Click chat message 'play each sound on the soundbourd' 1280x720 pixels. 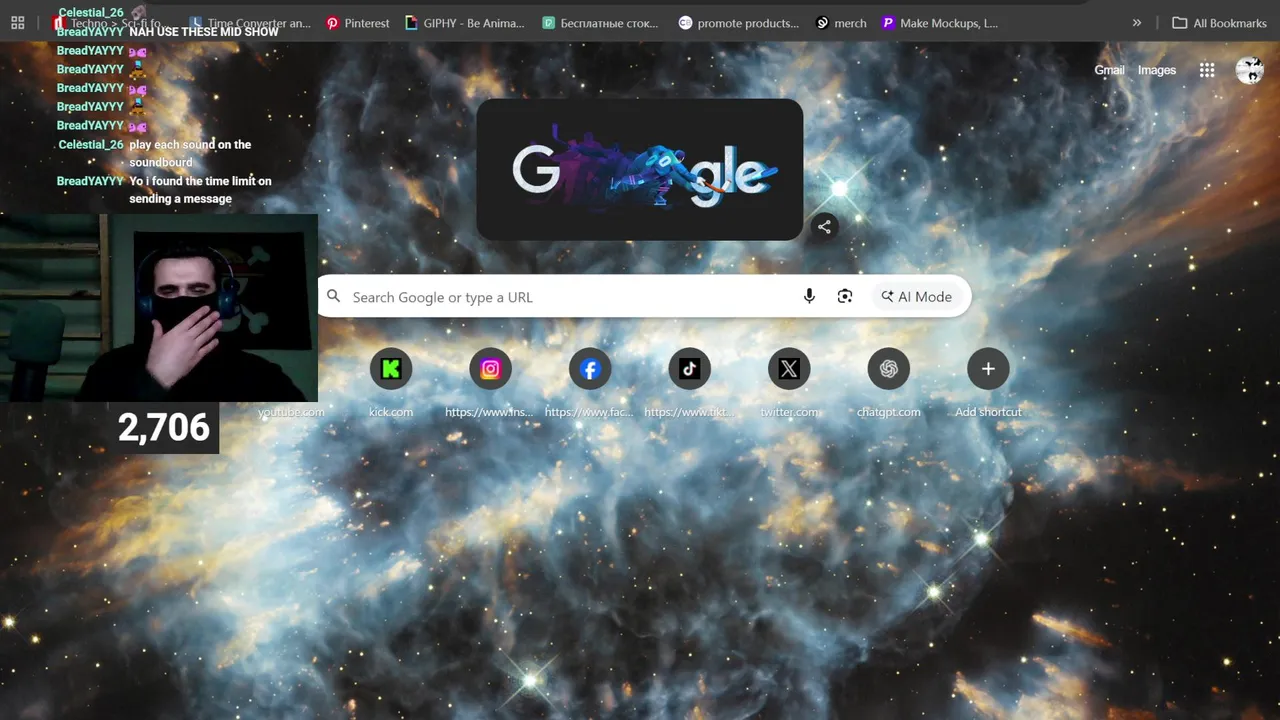(x=190, y=153)
